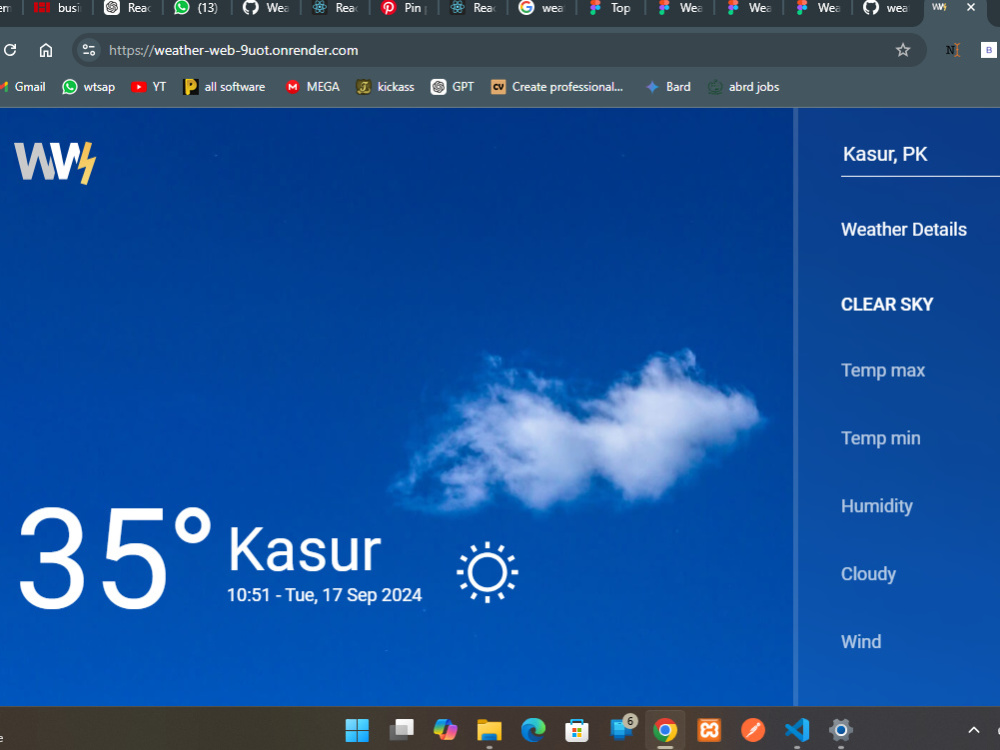Show hidden tray icons chevron
This screenshot has width=1000, height=750.
coord(974,730)
